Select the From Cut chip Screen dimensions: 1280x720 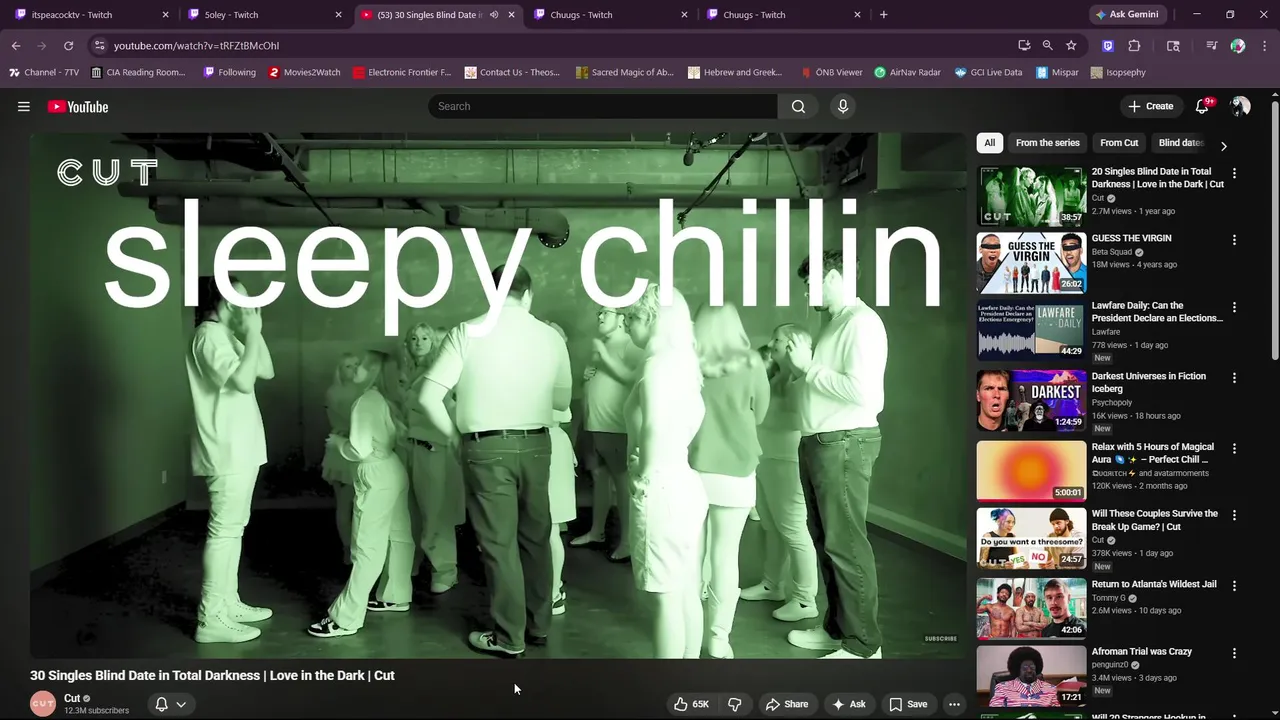point(1119,143)
